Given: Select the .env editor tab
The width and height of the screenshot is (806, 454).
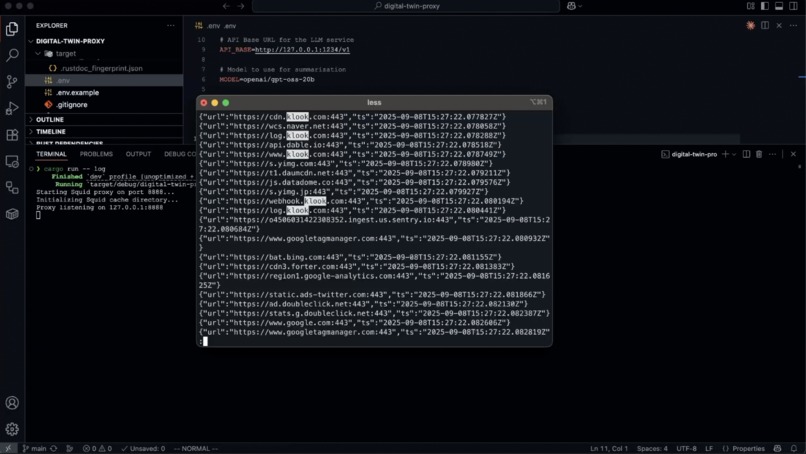Looking at the screenshot, I should tap(215, 26).
